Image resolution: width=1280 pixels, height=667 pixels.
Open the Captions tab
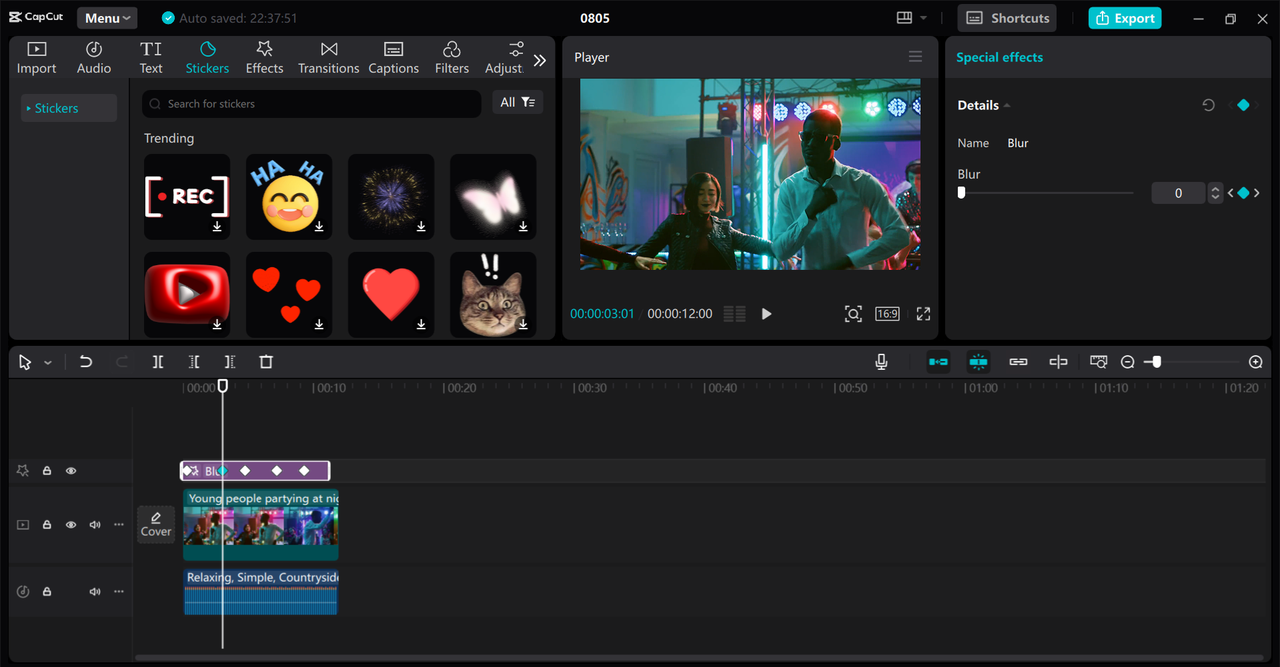(394, 58)
